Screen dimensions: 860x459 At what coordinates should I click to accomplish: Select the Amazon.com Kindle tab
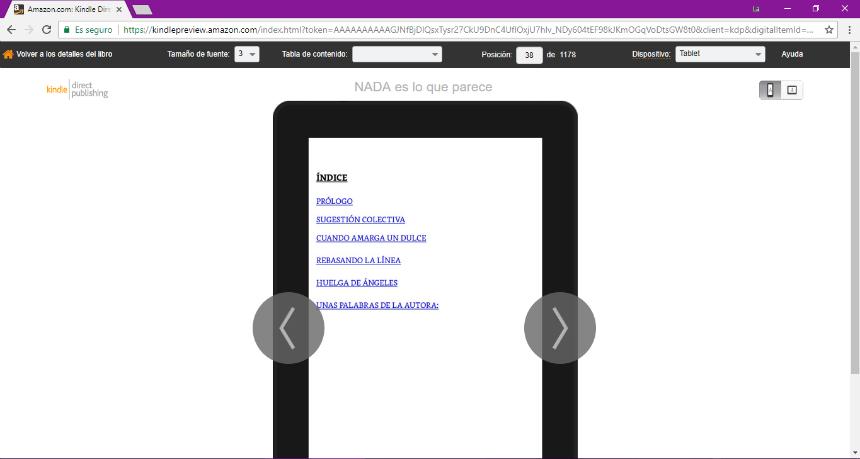69,9
